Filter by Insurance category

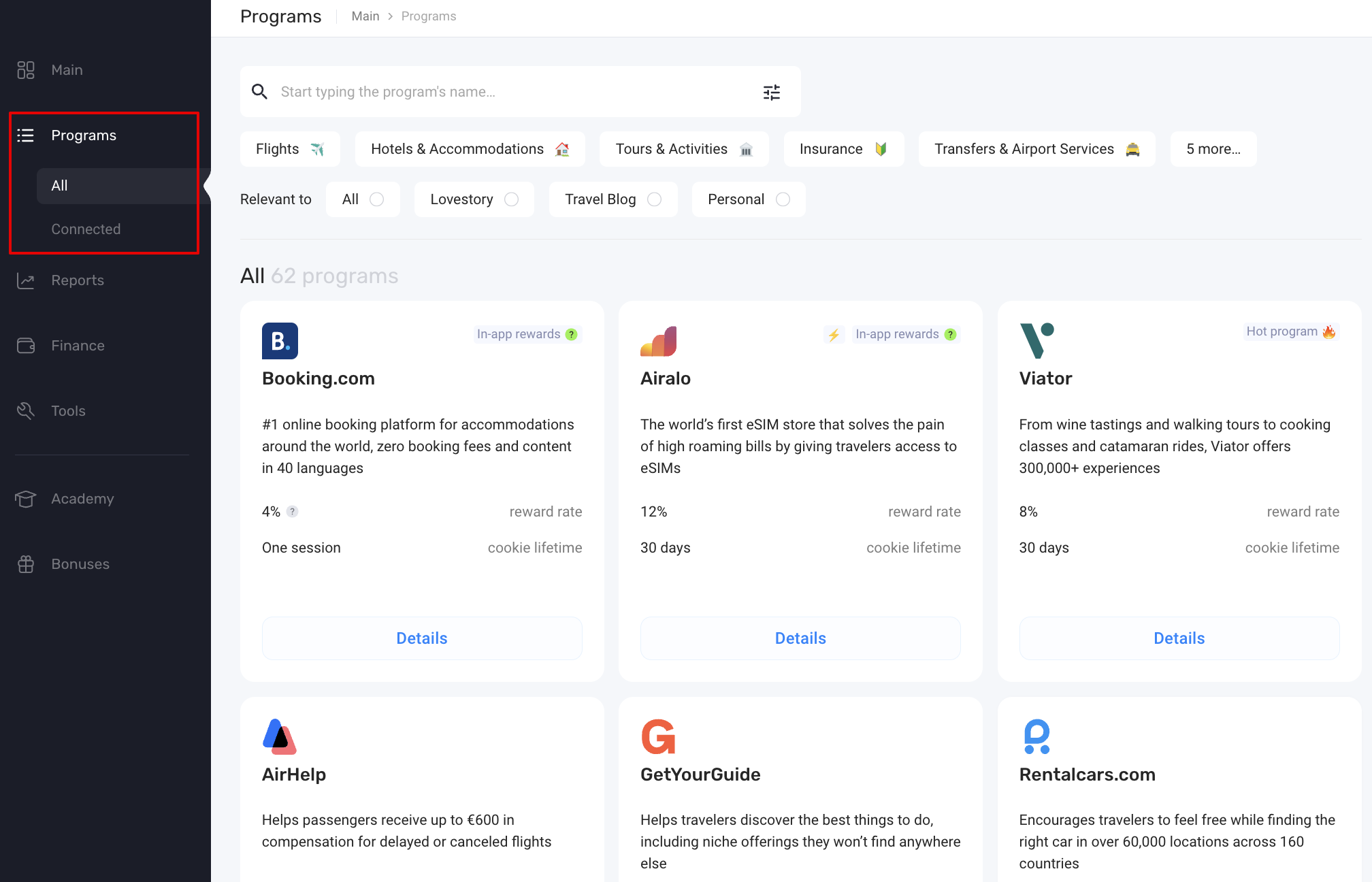[844, 149]
